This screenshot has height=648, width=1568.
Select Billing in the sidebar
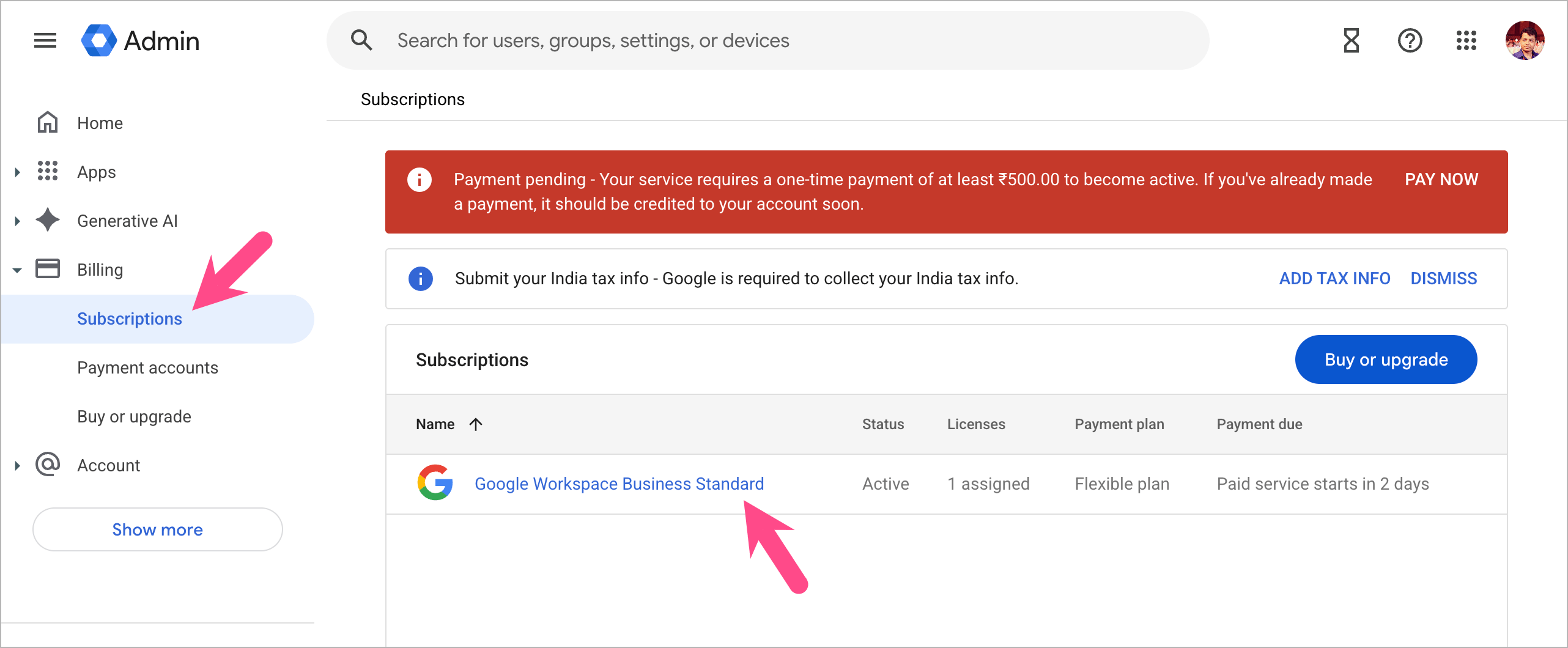click(100, 270)
